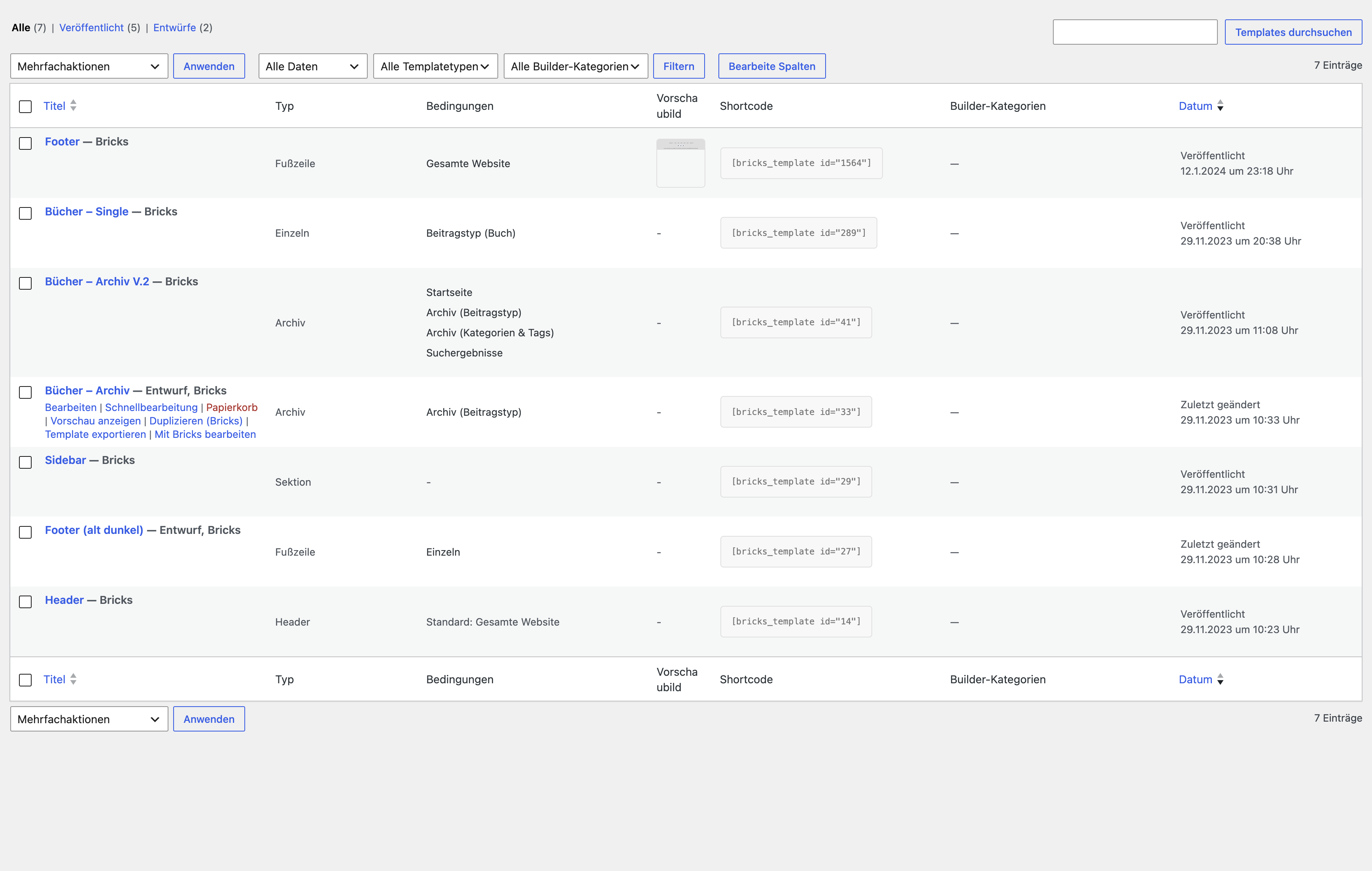Open the Bücher – Archiv draft title
This screenshot has height=871, width=1372.
pos(87,390)
